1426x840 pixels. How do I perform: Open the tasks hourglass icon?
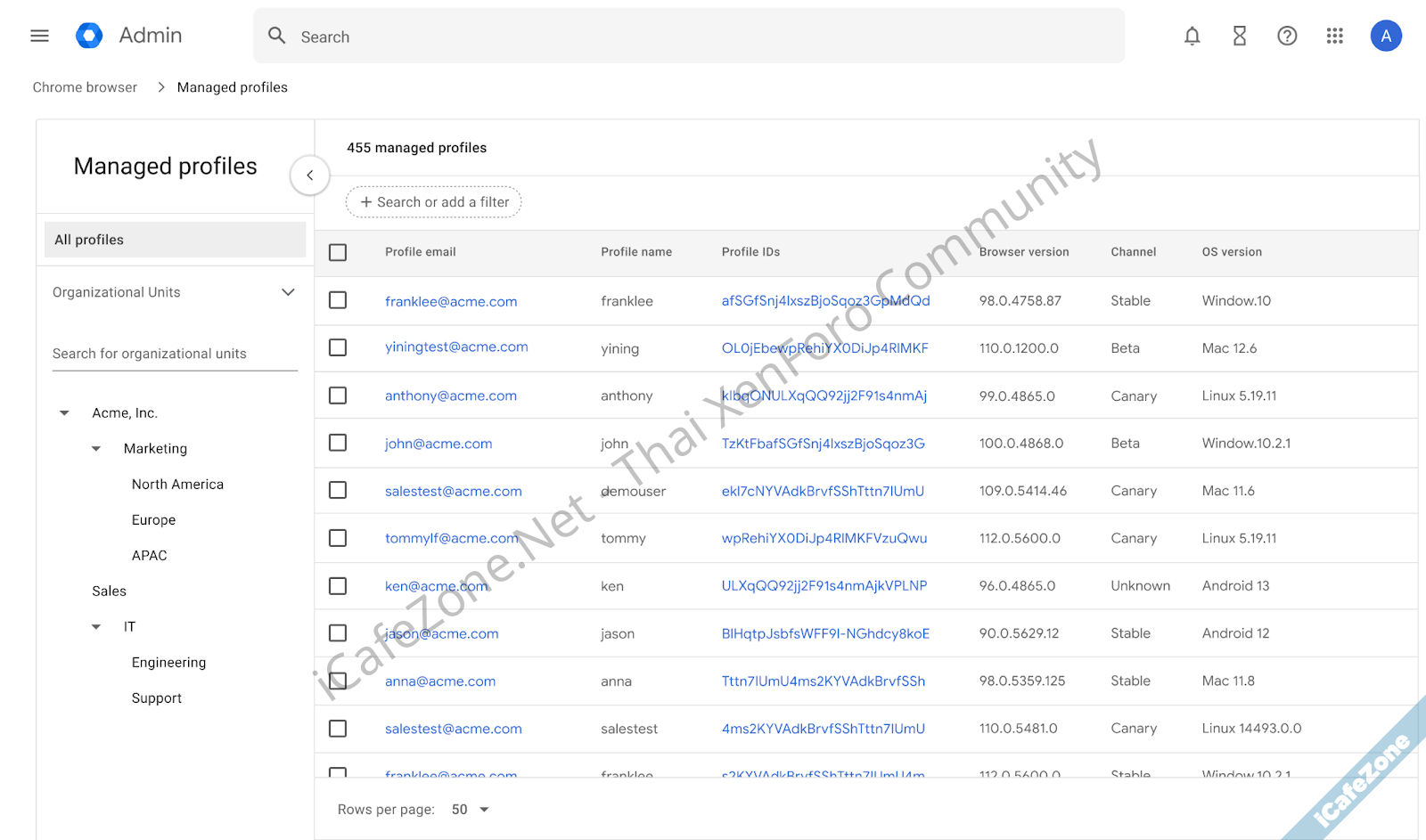click(1239, 36)
